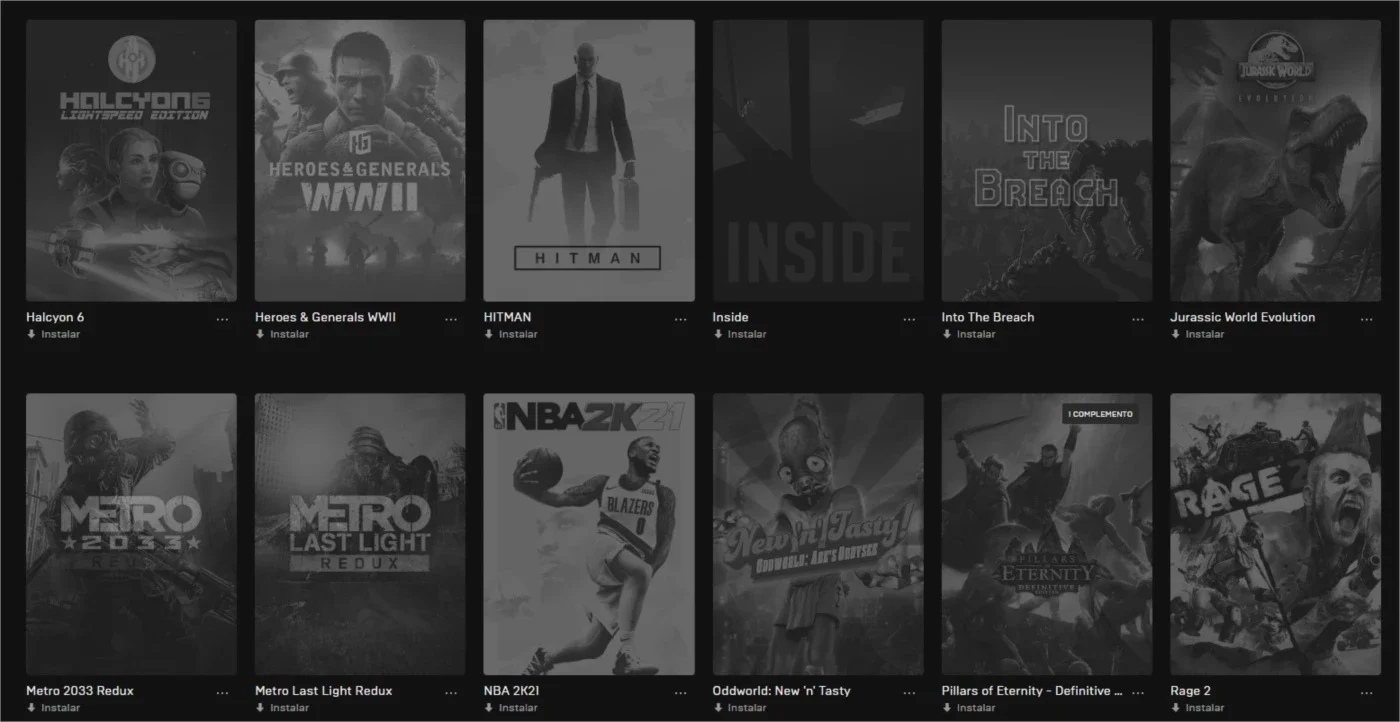Select the Into the Breach cover art
This screenshot has height=722, width=1400.
(x=1047, y=161)
